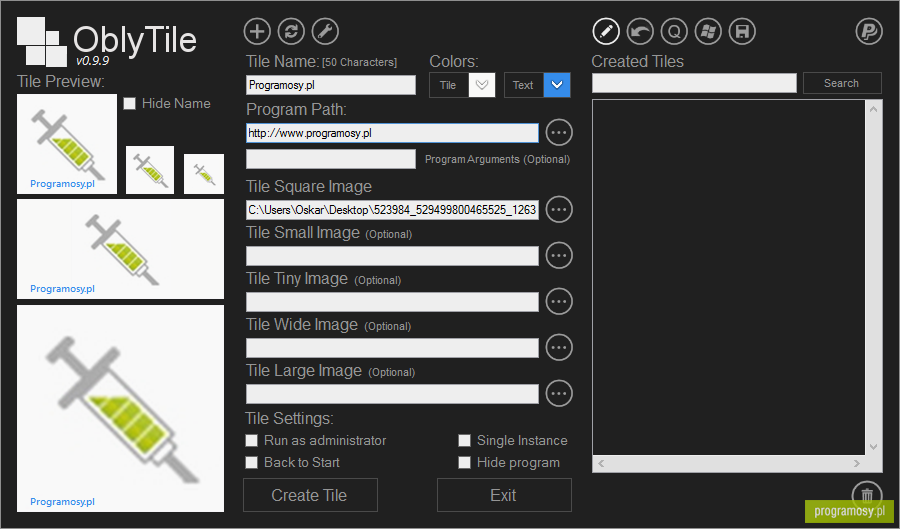Image resolution: width=900 pixels, height=529 pixels.
Task: Click the add new tile plus icon
Action: pyautogui.click(x=257, y=31)
